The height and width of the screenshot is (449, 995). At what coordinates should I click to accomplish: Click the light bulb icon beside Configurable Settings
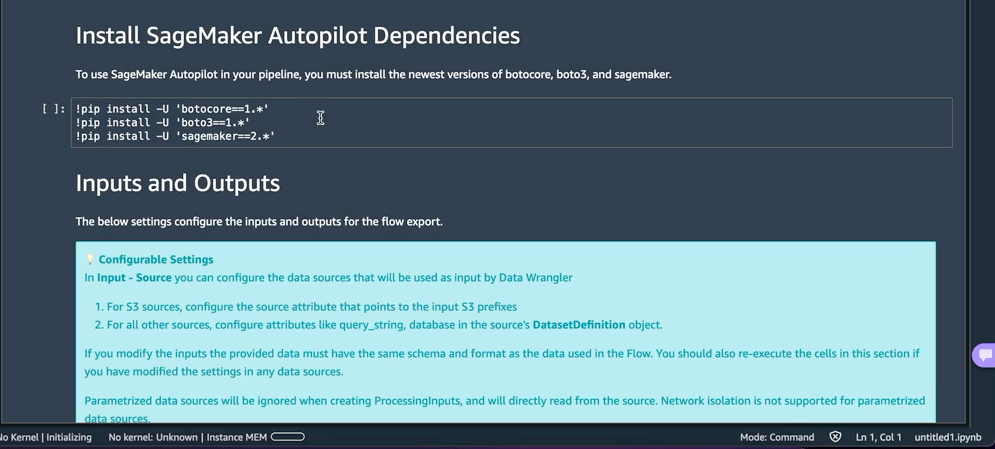[x=90, y=259]
